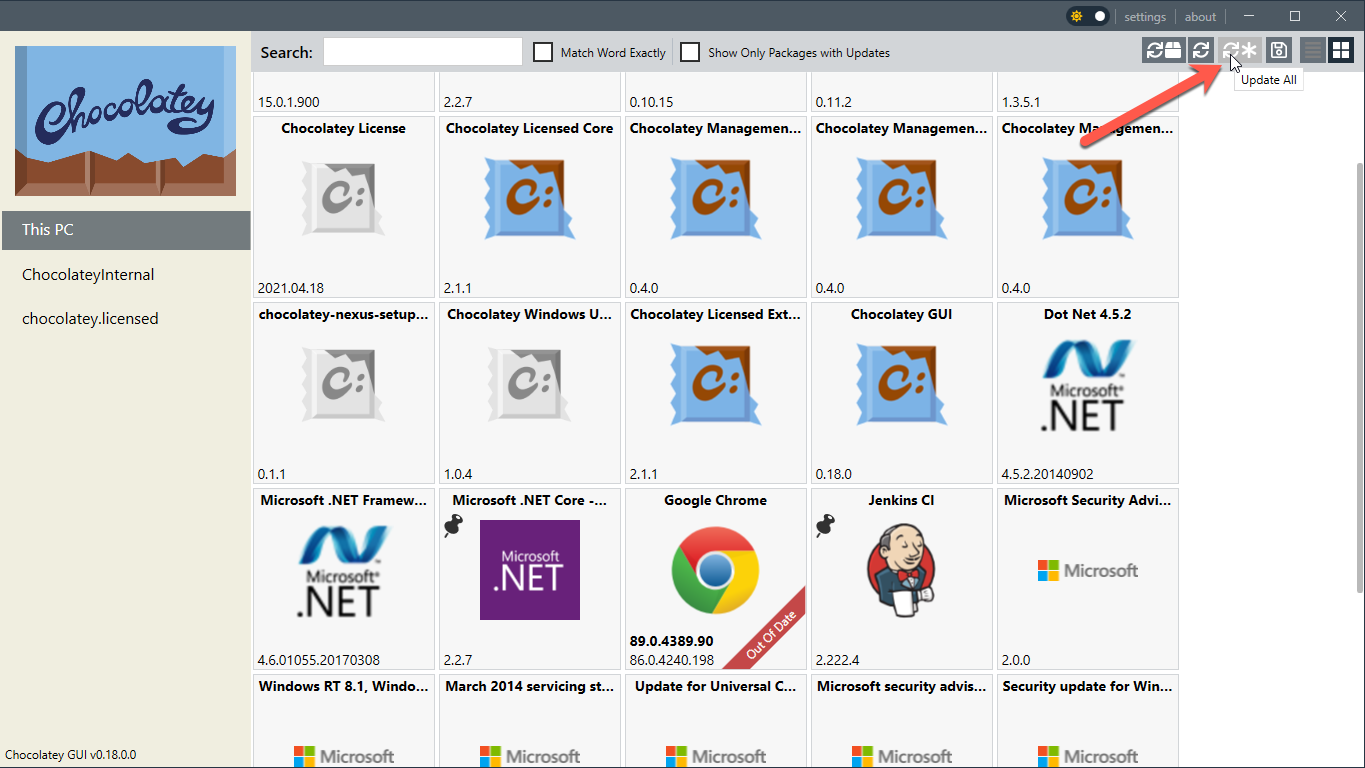Select the Microsoft Security Advi... 2.0.0 logo

(x=1087, y=570)
